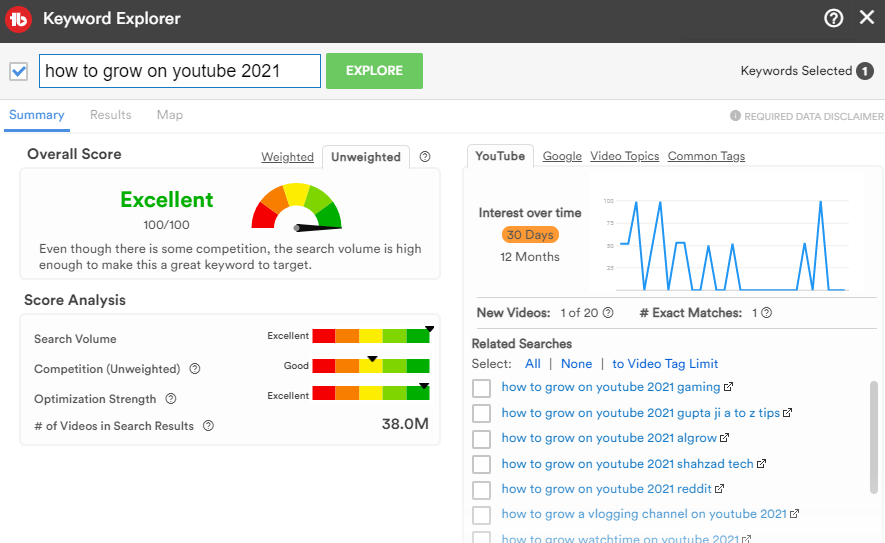Viewport: 885px width, 543px height.
Task: Open 'how to grow on youtube 2021 reddit' link
Action: 606,488
